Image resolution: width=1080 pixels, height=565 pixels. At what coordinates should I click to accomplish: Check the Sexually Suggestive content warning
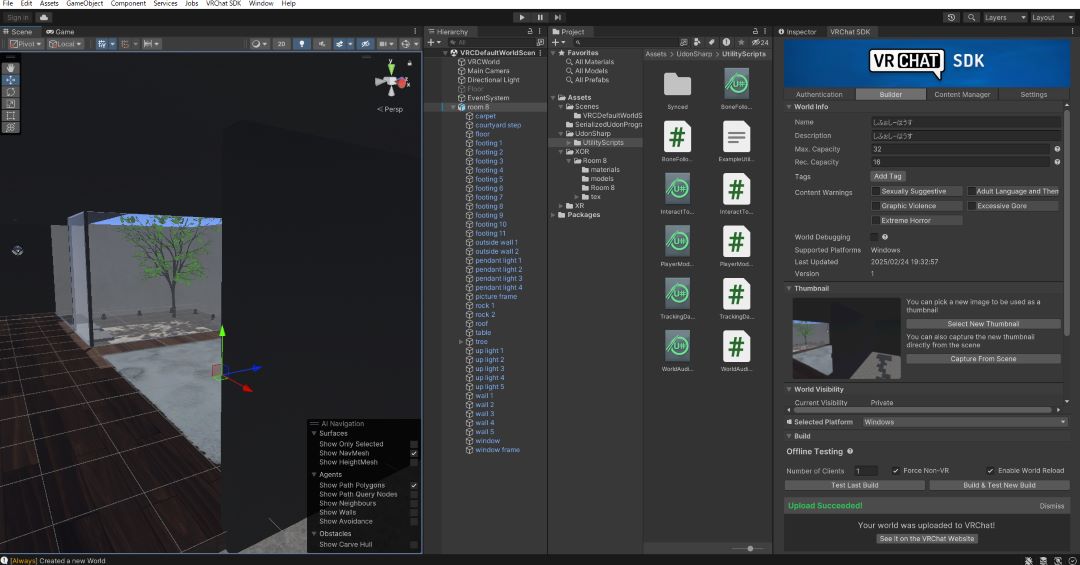(875, 192)
